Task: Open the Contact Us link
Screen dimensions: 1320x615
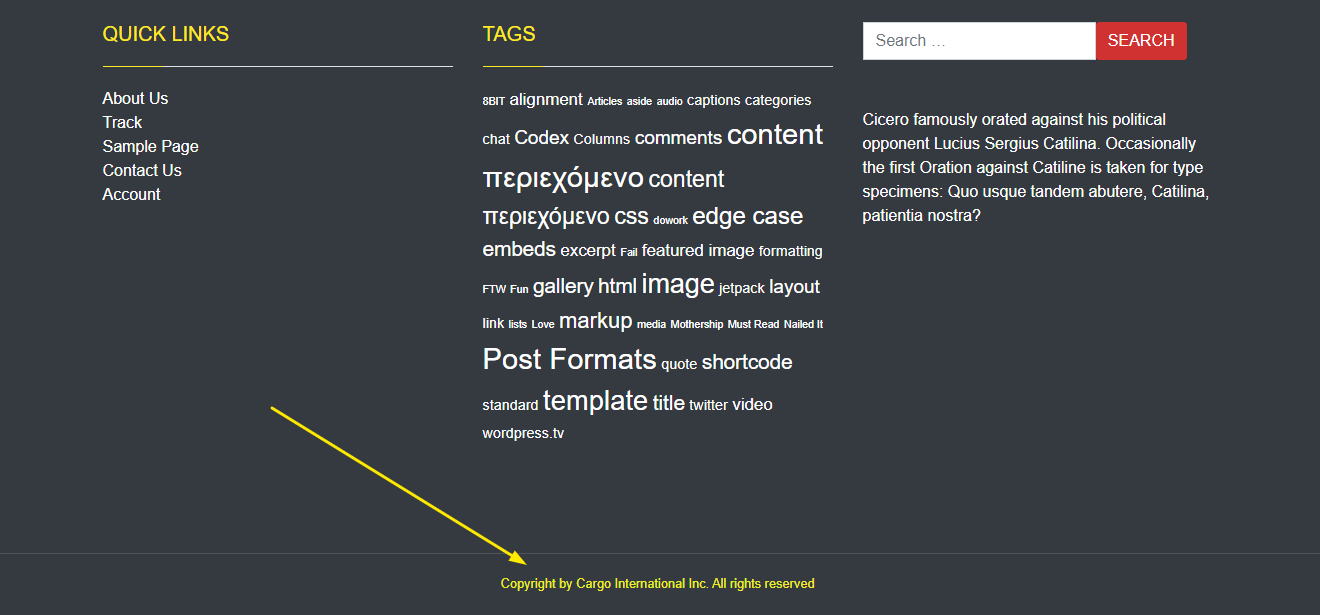Action: pos(142,170)
